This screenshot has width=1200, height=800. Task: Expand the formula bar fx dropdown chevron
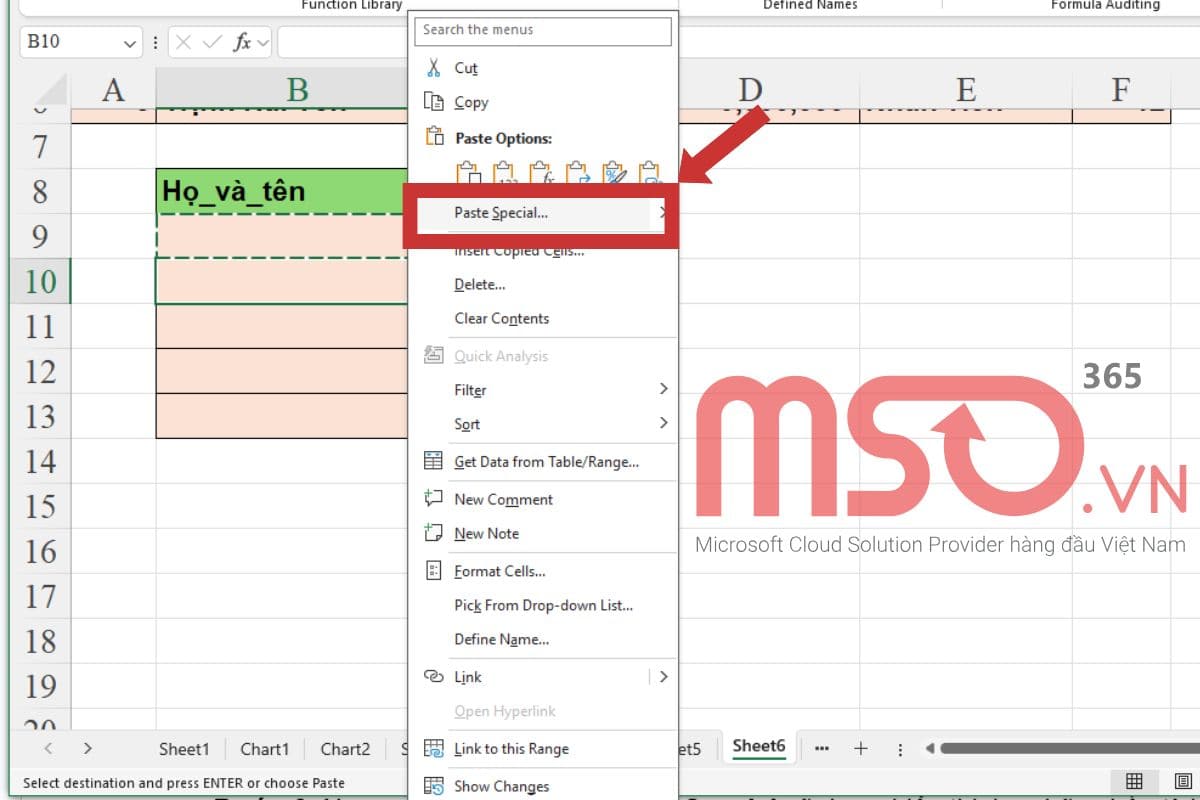pyautogui.click(x=262, y=42)
